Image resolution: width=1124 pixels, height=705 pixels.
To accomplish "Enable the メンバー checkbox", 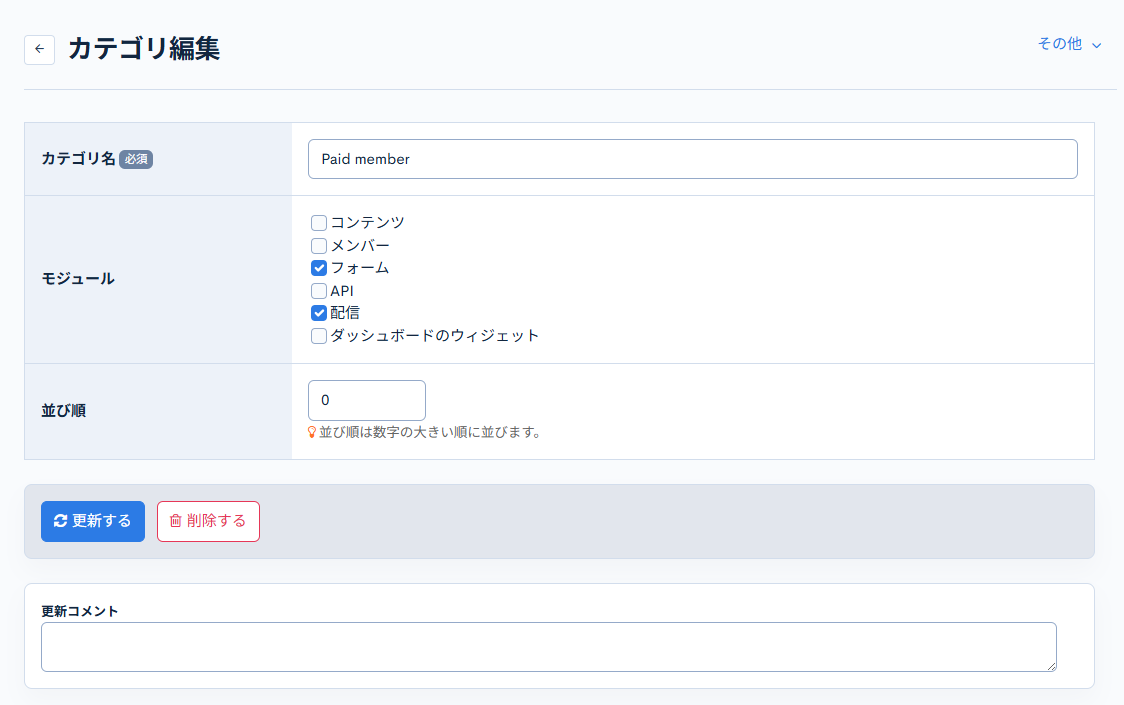I will point(319,245).
